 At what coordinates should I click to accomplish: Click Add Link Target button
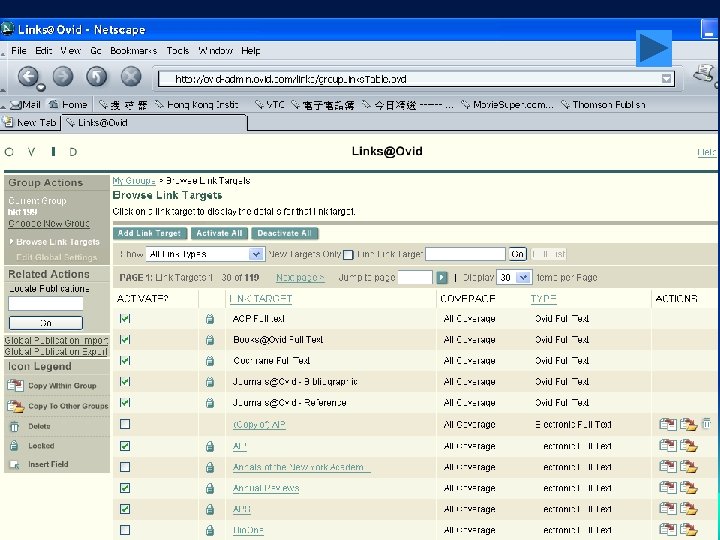click(x=150, y=233)
